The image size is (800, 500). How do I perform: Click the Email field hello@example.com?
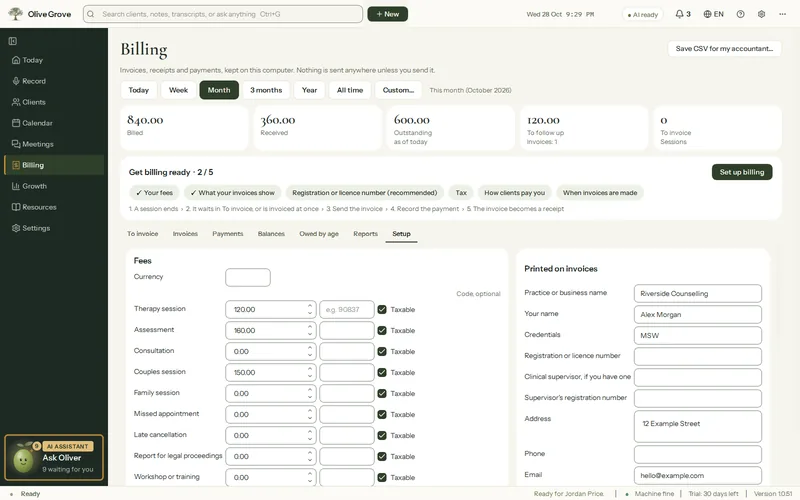(697, 476)
